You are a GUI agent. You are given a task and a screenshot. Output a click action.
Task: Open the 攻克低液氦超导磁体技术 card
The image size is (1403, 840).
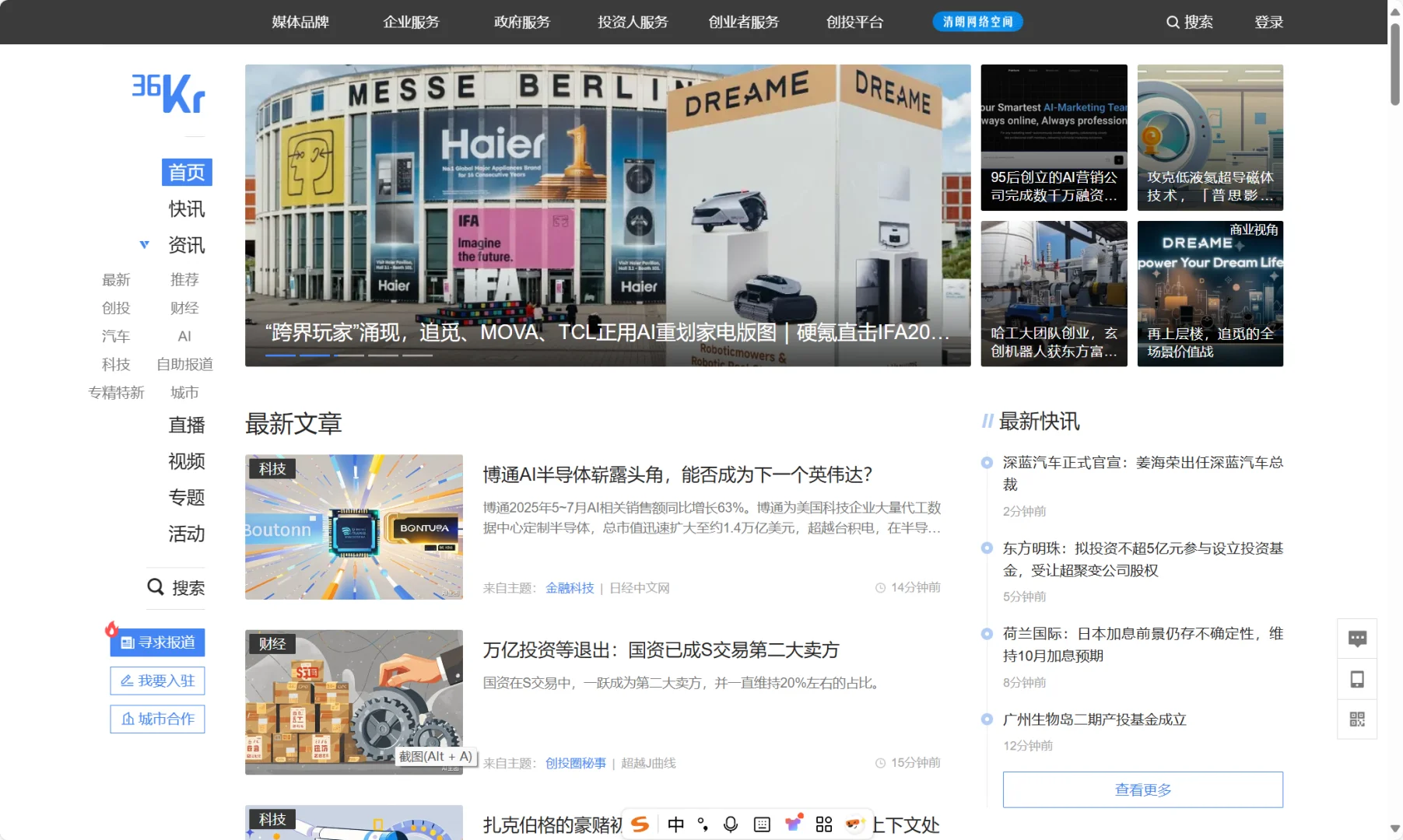coord(1210,138)
